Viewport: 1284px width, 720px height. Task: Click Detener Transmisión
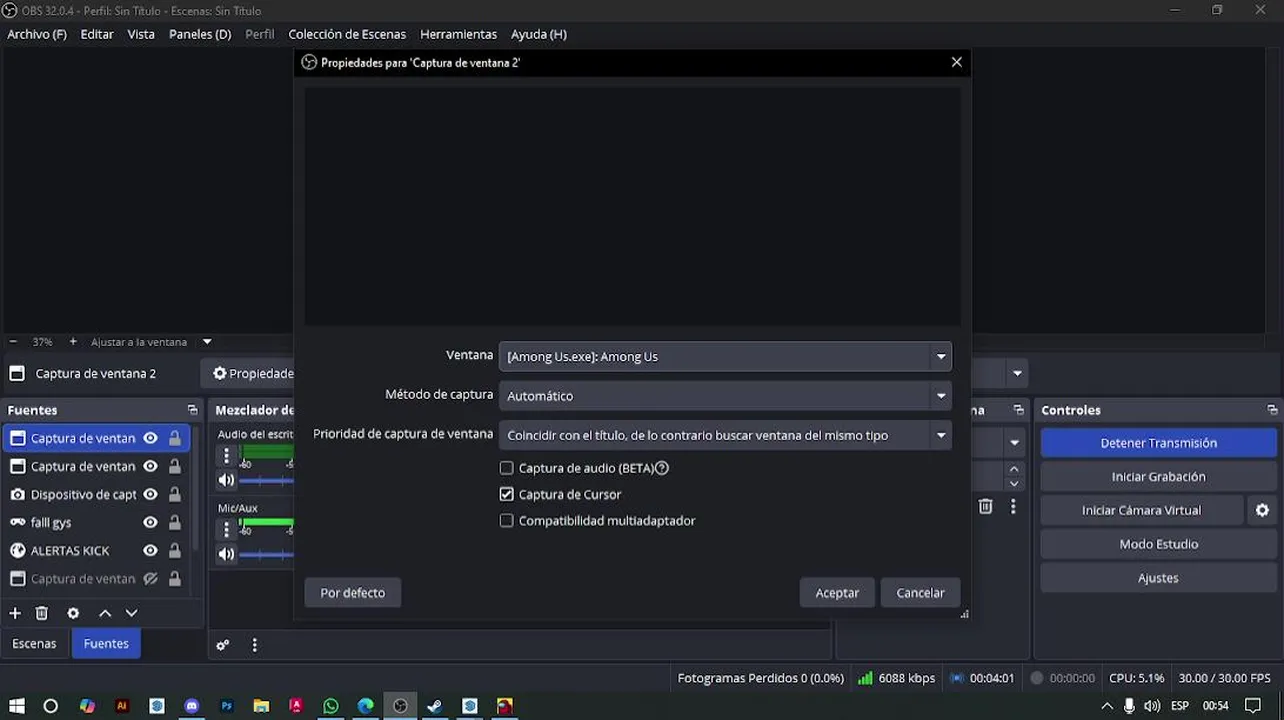pyautogui.click(x=1158, y=443)
